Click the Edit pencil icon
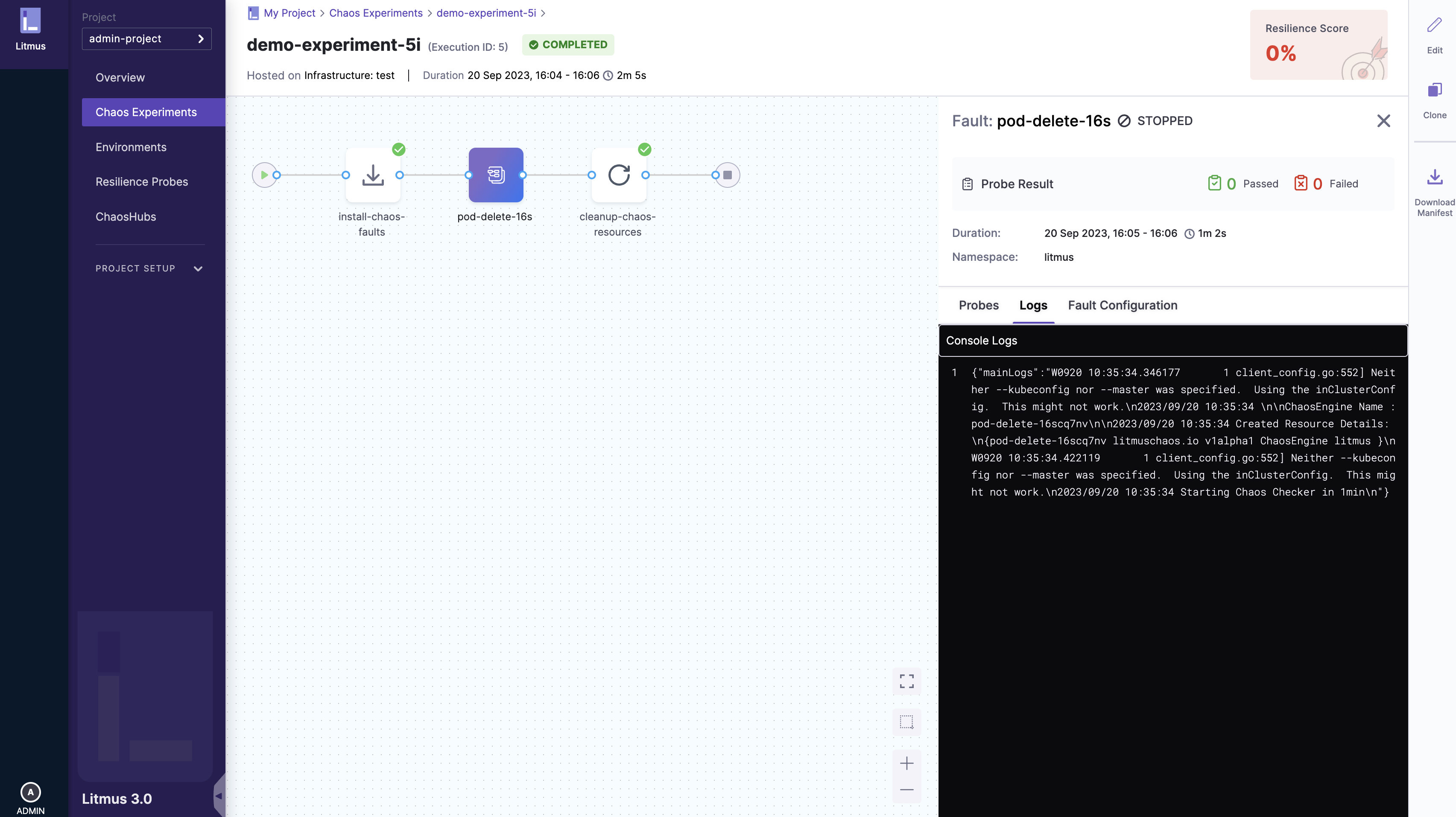The height and width of the screenshot is (817, 1456). [1434, 26]
